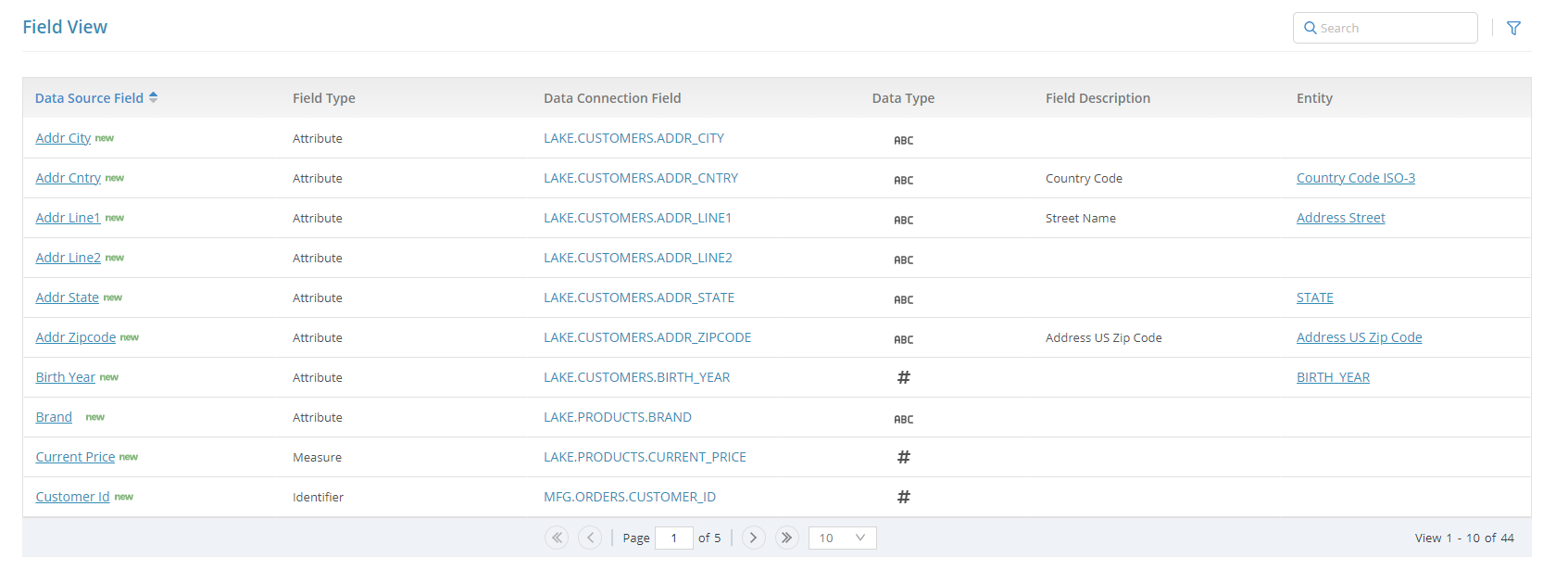Select MFG.ORDERS.CUSTOMER_ID connection field
Screen dimensions: 1568x570
click(x=630, y=497)
